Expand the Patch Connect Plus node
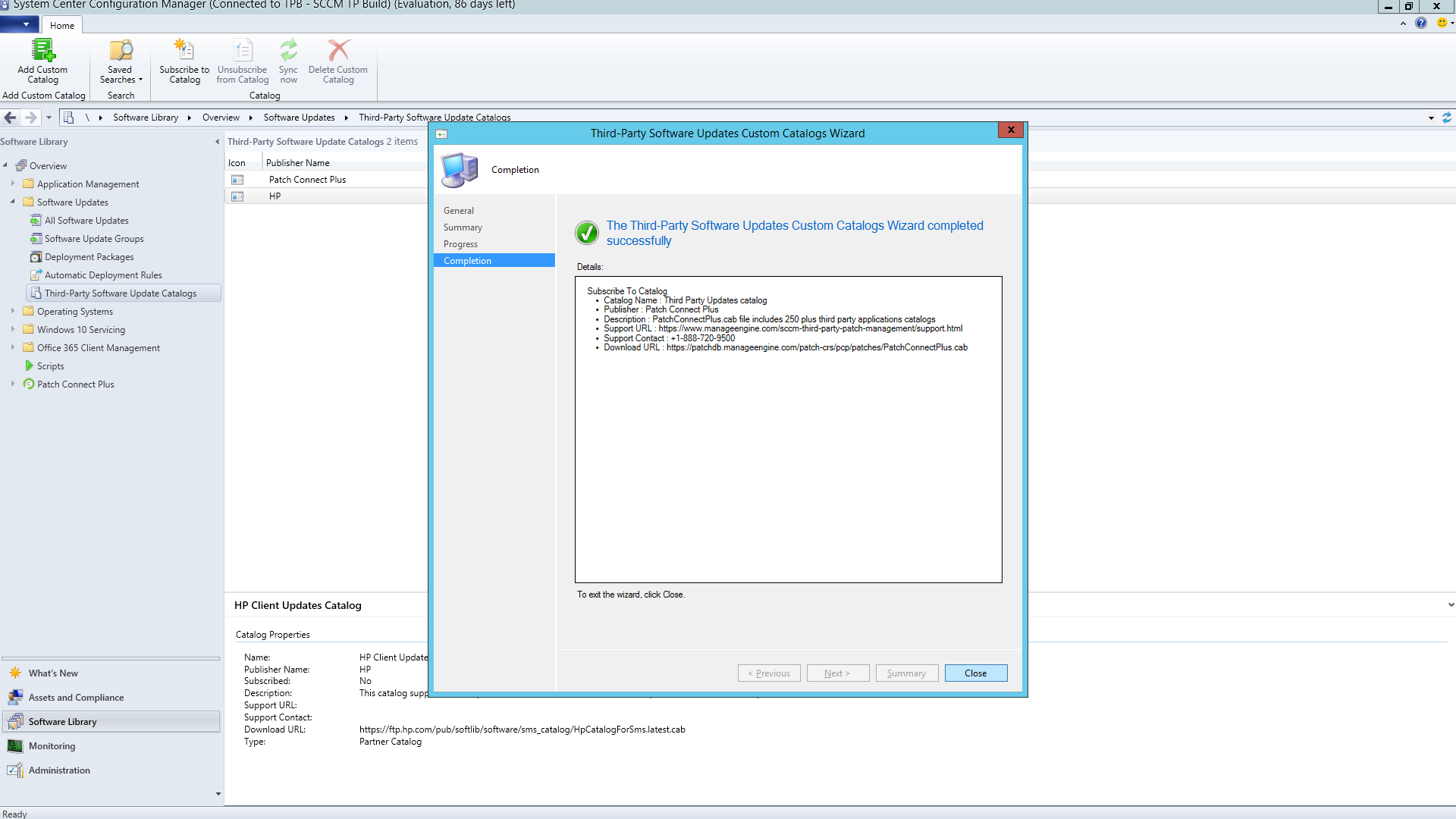The width and height of the screenshot is (1456, 819). (13, 384)
